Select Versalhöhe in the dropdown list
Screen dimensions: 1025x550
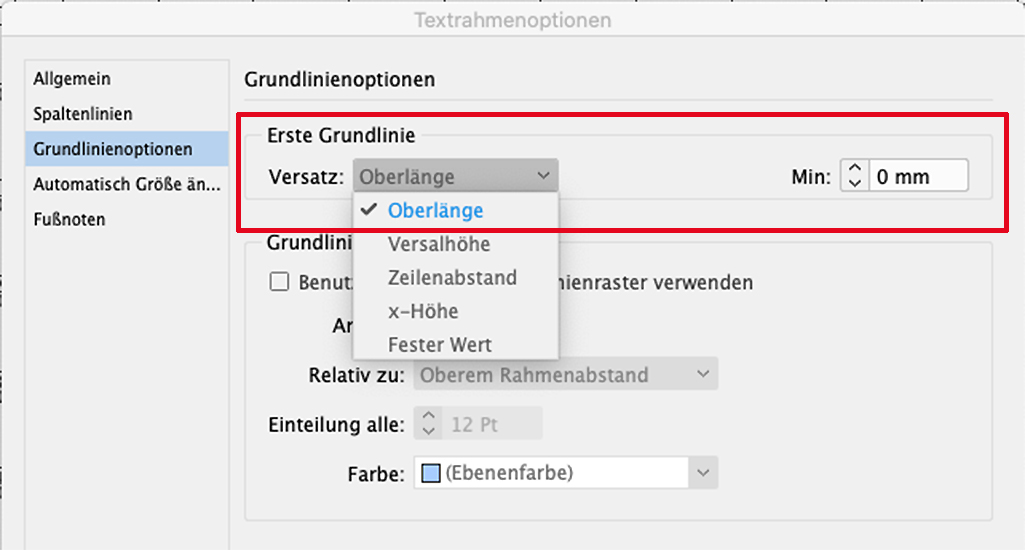tap(439, 244)
